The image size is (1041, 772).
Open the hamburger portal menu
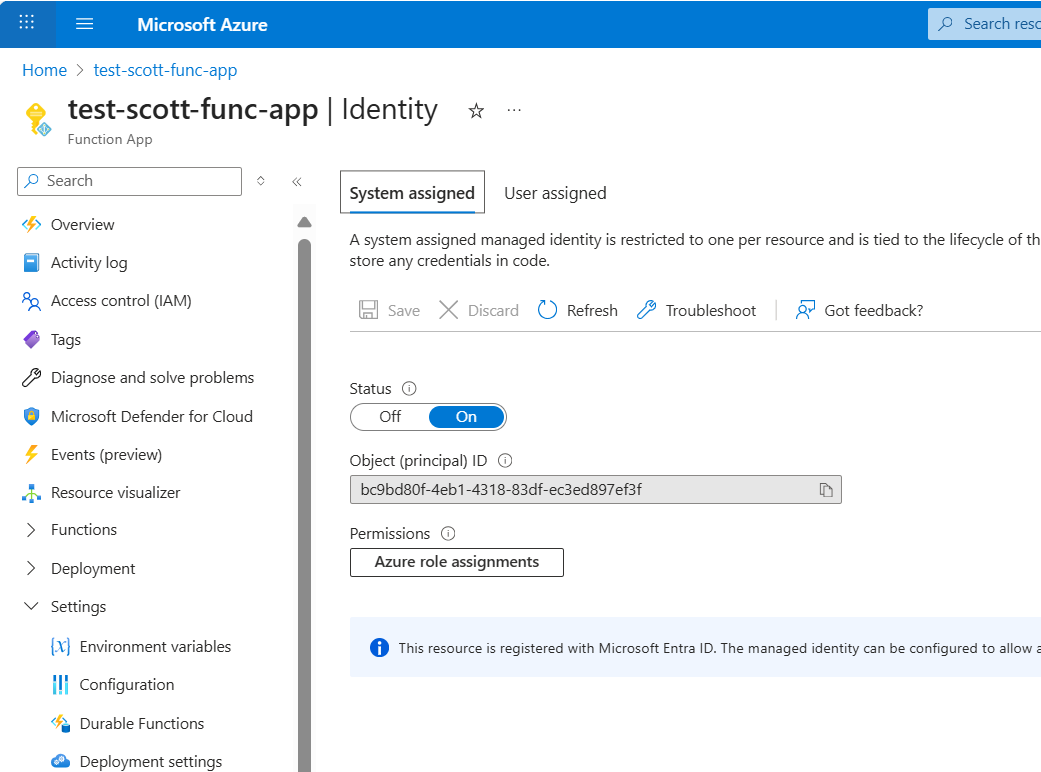coord(84,24)
